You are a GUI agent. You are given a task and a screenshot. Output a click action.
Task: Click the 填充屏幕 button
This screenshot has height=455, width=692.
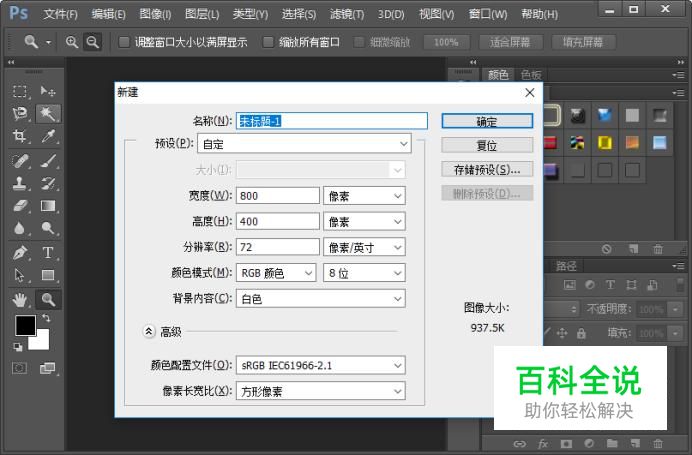[x=583, y=42]
